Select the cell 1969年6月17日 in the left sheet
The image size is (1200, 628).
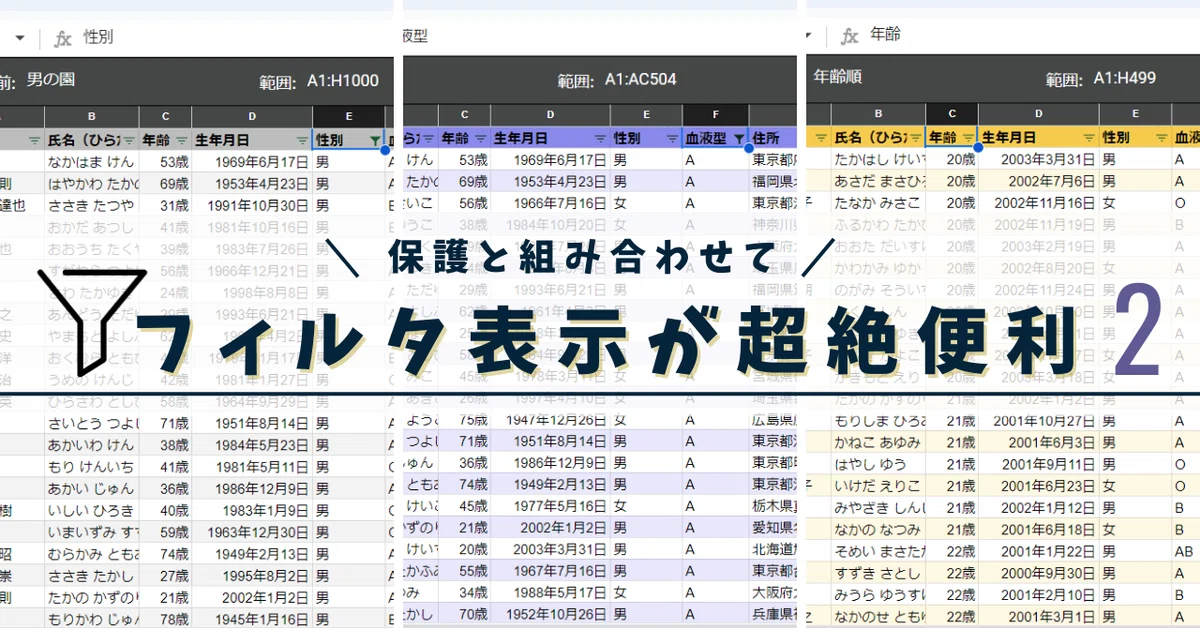[252, 161]
